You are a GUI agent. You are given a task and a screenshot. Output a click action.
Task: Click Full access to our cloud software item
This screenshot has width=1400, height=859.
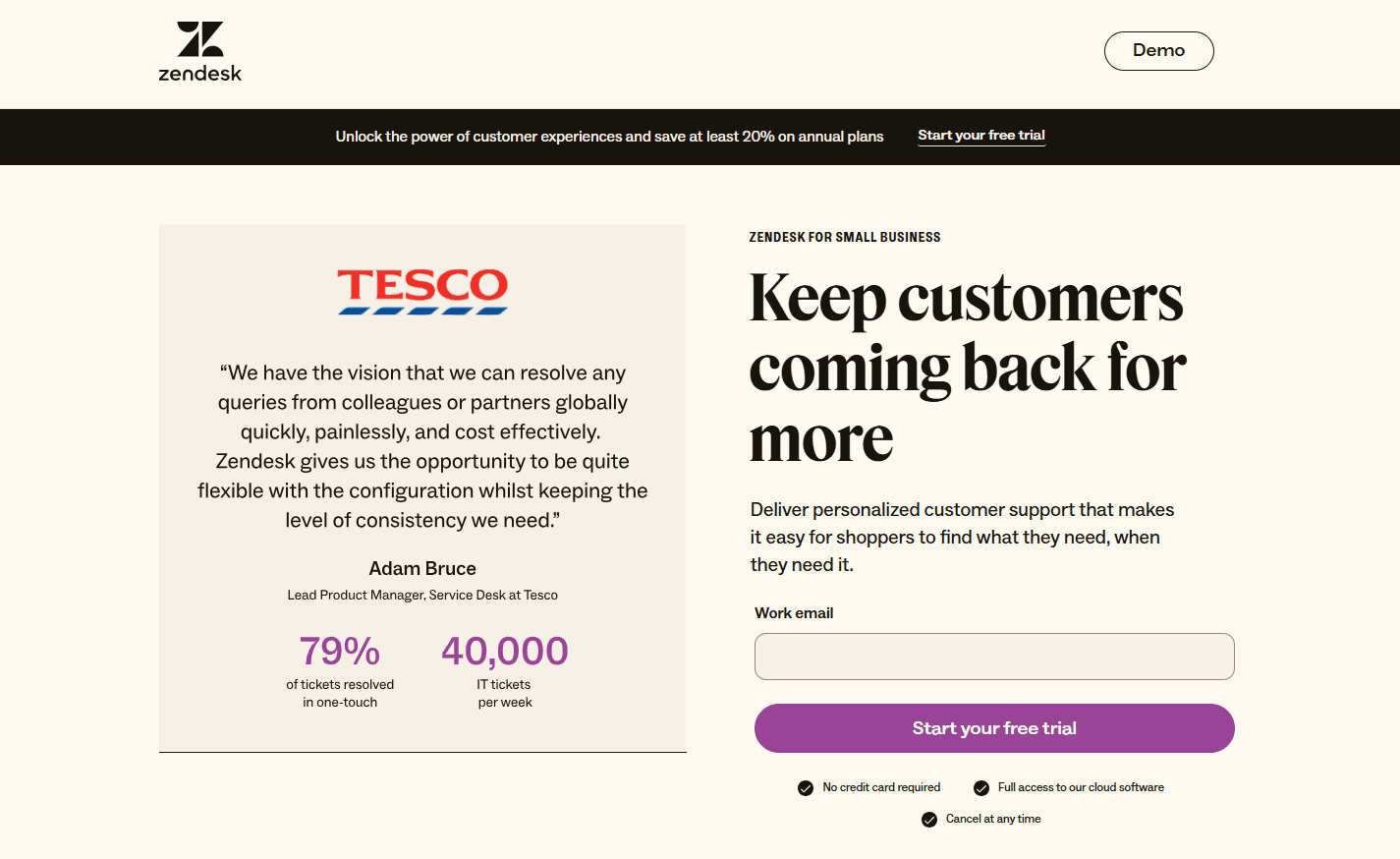click(x=1068, y=787)
